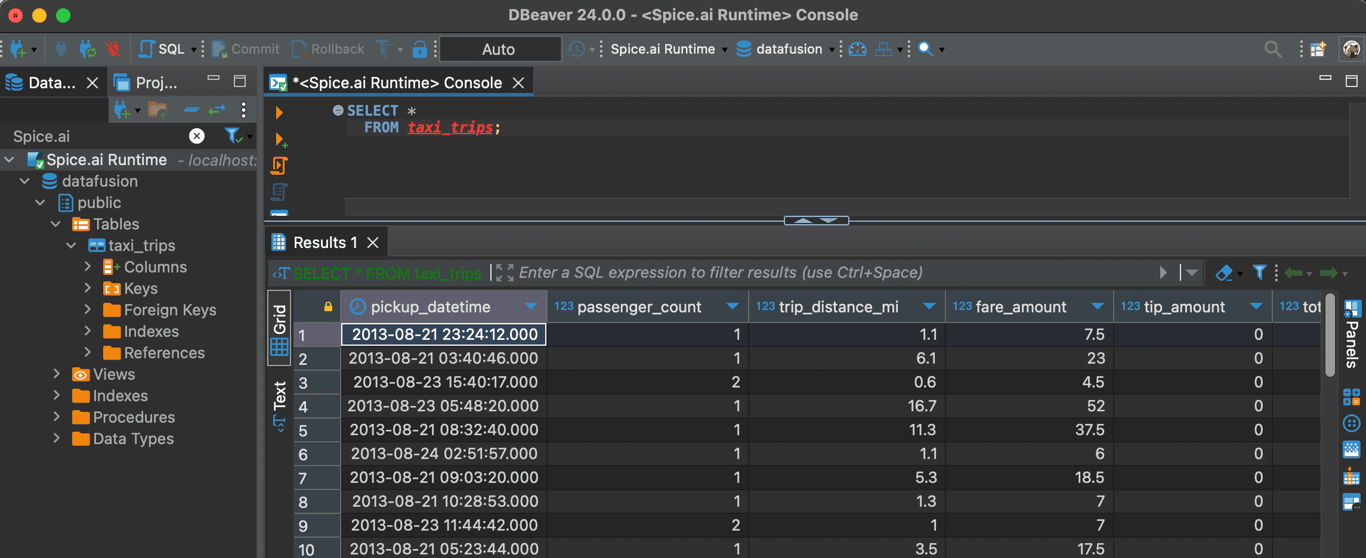The height and width of the screenshot is (558, 1366).
Task: Toggle the blue lock read-only icon
Action: click(420, 49)
